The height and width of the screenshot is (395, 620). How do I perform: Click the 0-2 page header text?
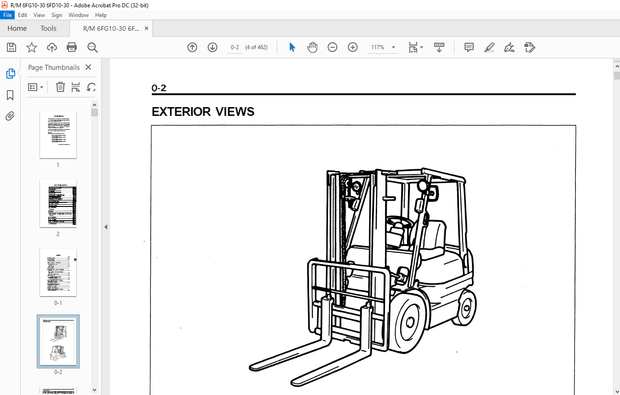pyautogui.click(x=159, y=88)
